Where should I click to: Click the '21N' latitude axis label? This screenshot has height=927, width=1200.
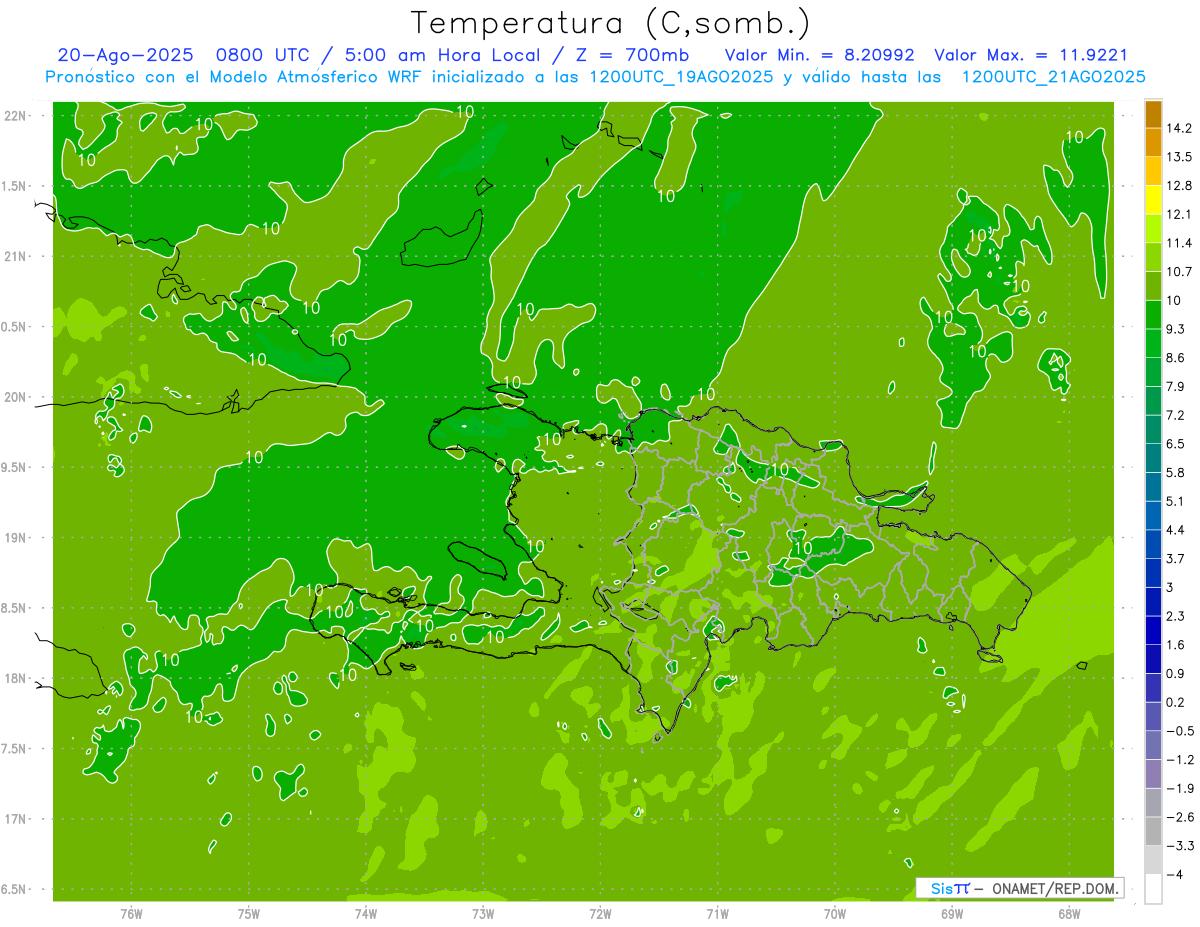click(x=15, y=256)
